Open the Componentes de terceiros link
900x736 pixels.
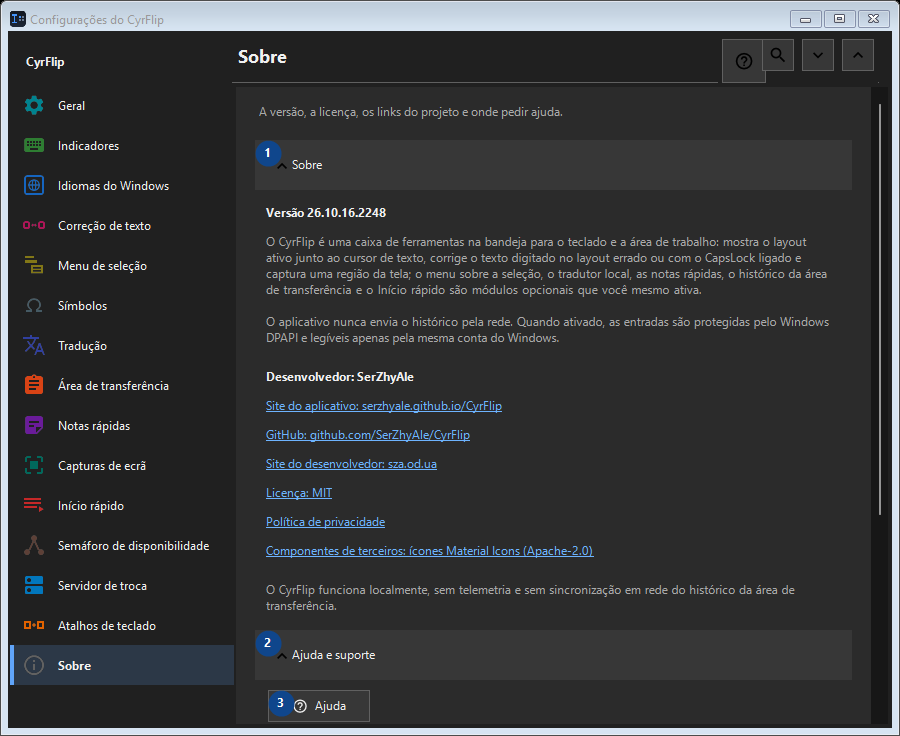coord(429,551)
